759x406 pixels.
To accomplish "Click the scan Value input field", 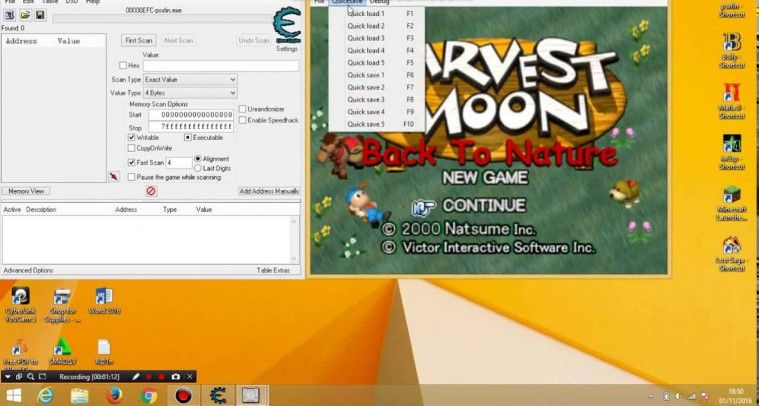I will pos(220,66).
